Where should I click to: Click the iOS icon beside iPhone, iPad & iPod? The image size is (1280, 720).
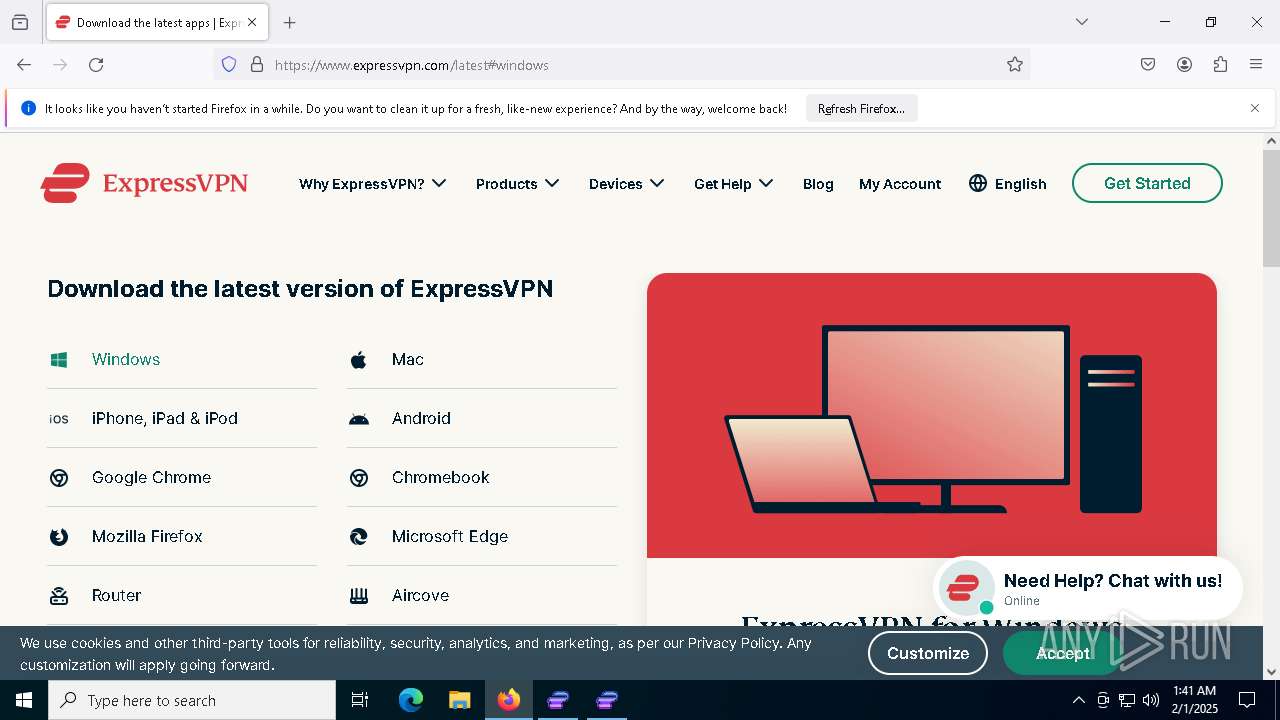coord(59,419)
